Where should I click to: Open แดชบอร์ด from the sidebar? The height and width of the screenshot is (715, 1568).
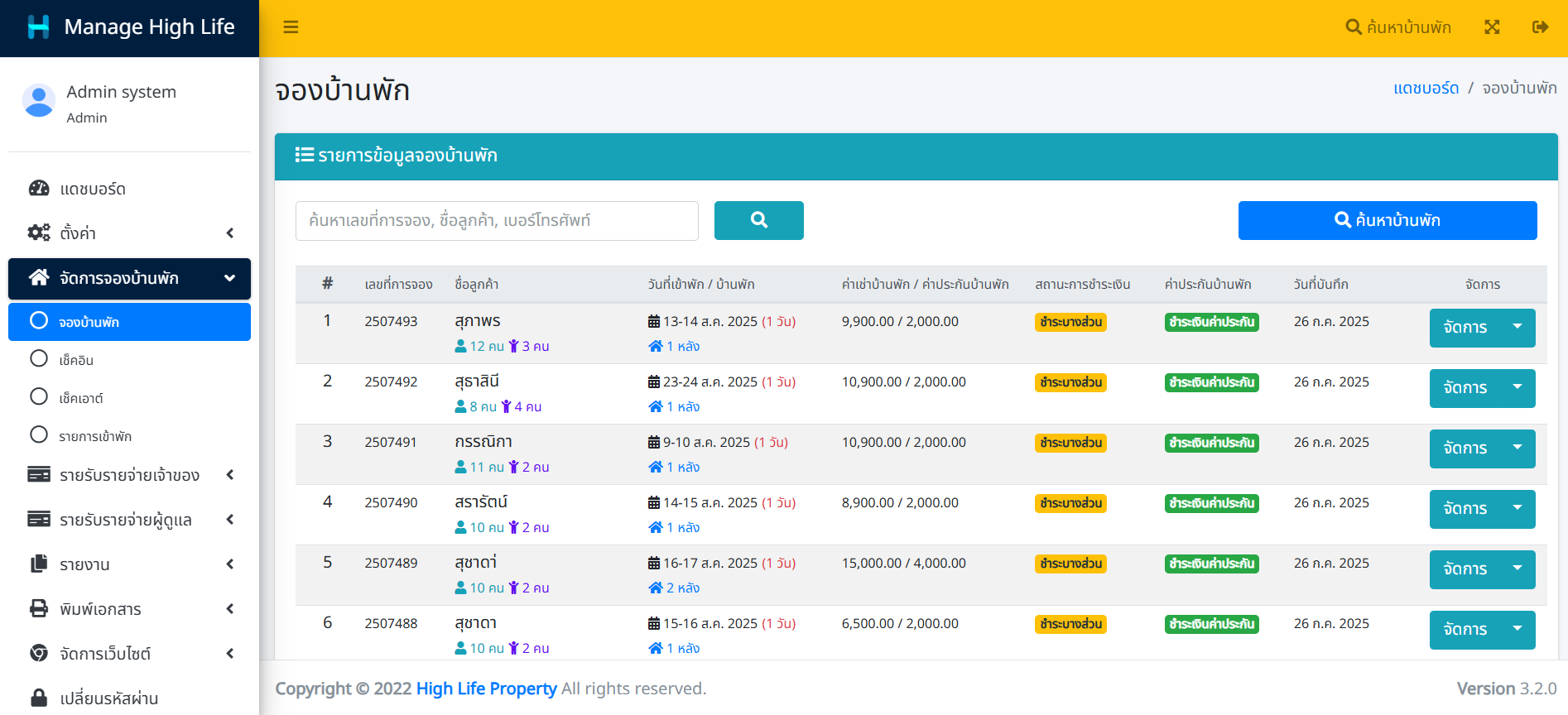(x=92, y=189)
